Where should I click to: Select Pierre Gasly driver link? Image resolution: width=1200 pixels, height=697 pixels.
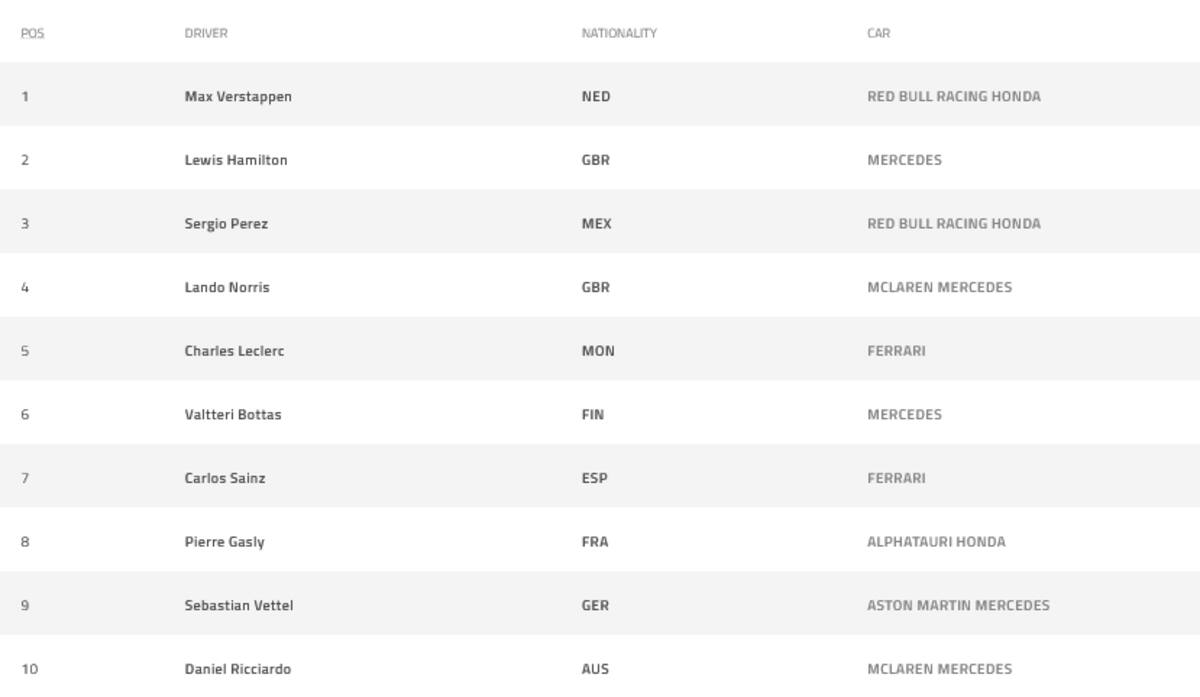(225, 542)
